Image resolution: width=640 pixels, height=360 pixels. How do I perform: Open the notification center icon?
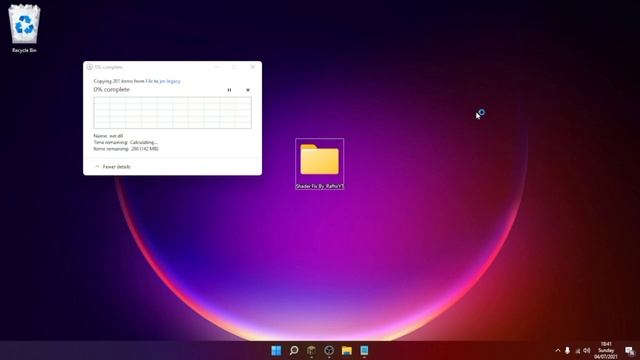point(630,351)
